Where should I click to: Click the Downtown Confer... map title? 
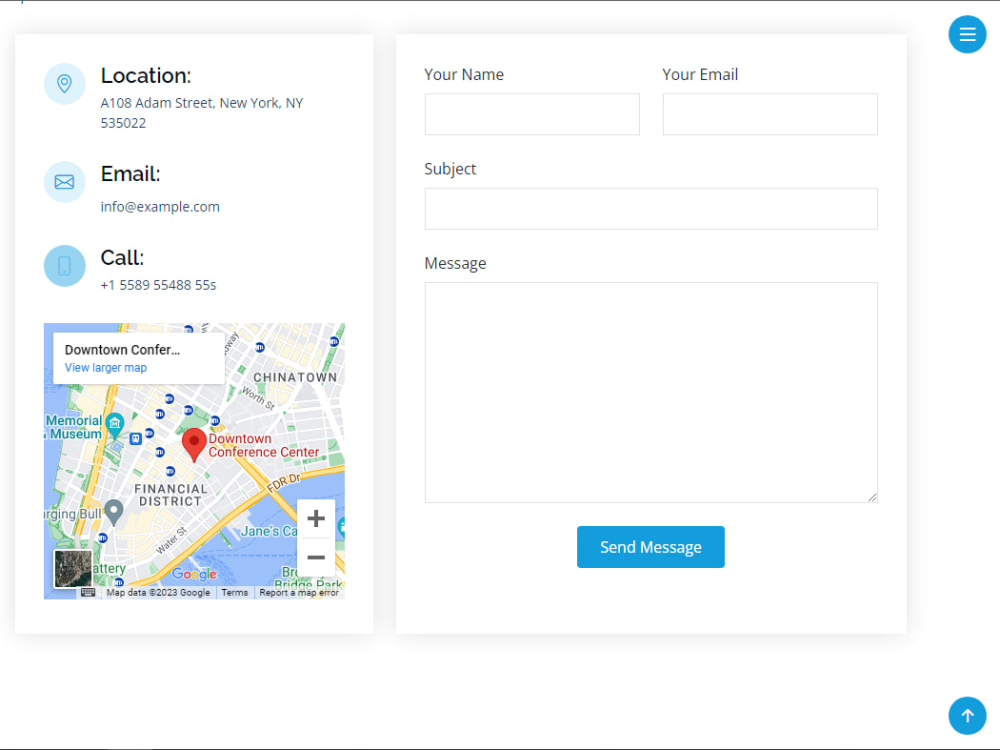(x=122, y=349)
